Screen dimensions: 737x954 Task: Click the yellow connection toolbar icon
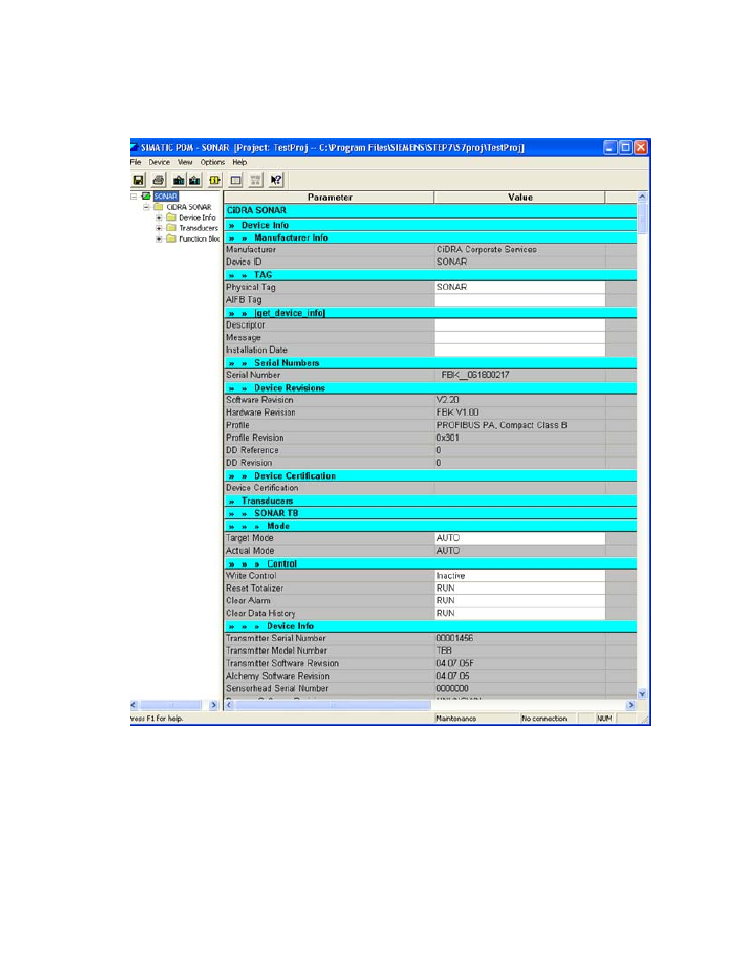pyautogui.click(x=215, y=180)
